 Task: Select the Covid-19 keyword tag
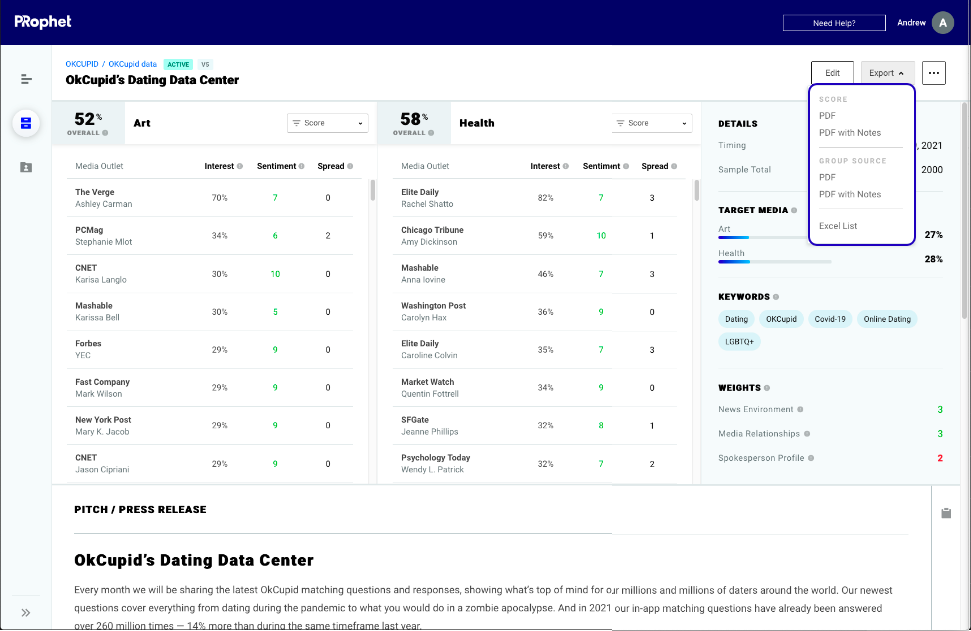click(x=830, y=320)
